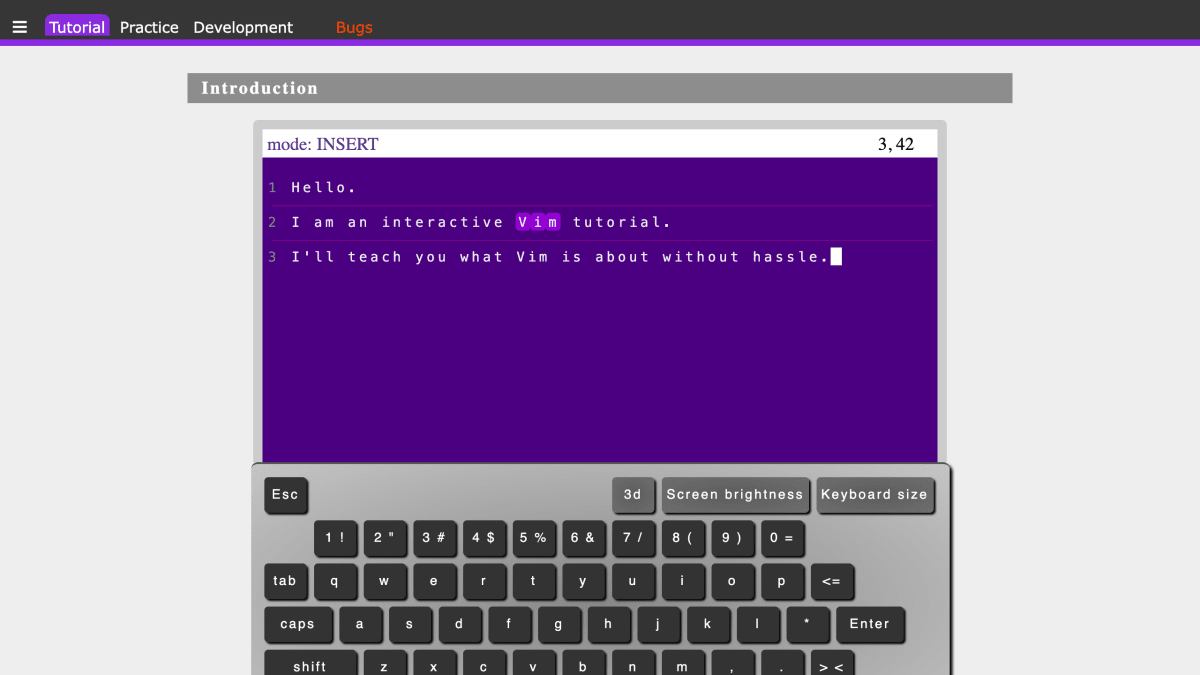Tap the e key

pyautogui.click(x=434, y=581)
